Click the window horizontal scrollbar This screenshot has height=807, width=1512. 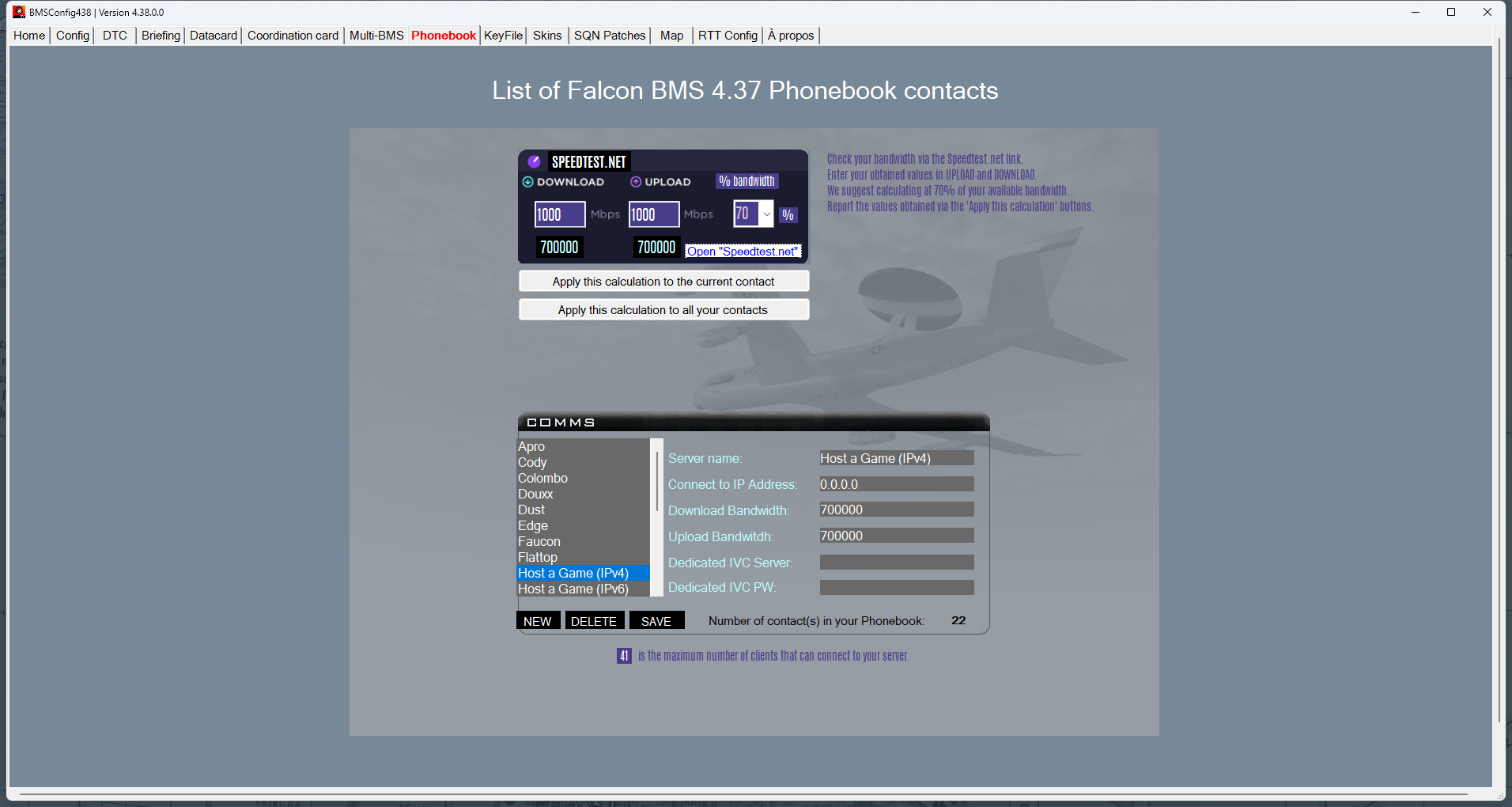[x=743, y=794]
